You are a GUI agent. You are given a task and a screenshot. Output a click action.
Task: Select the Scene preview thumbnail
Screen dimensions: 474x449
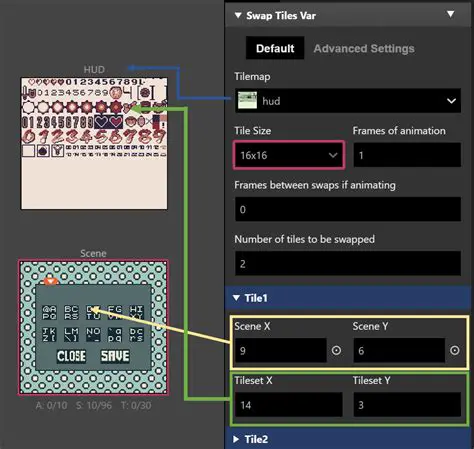click(93, 327)
